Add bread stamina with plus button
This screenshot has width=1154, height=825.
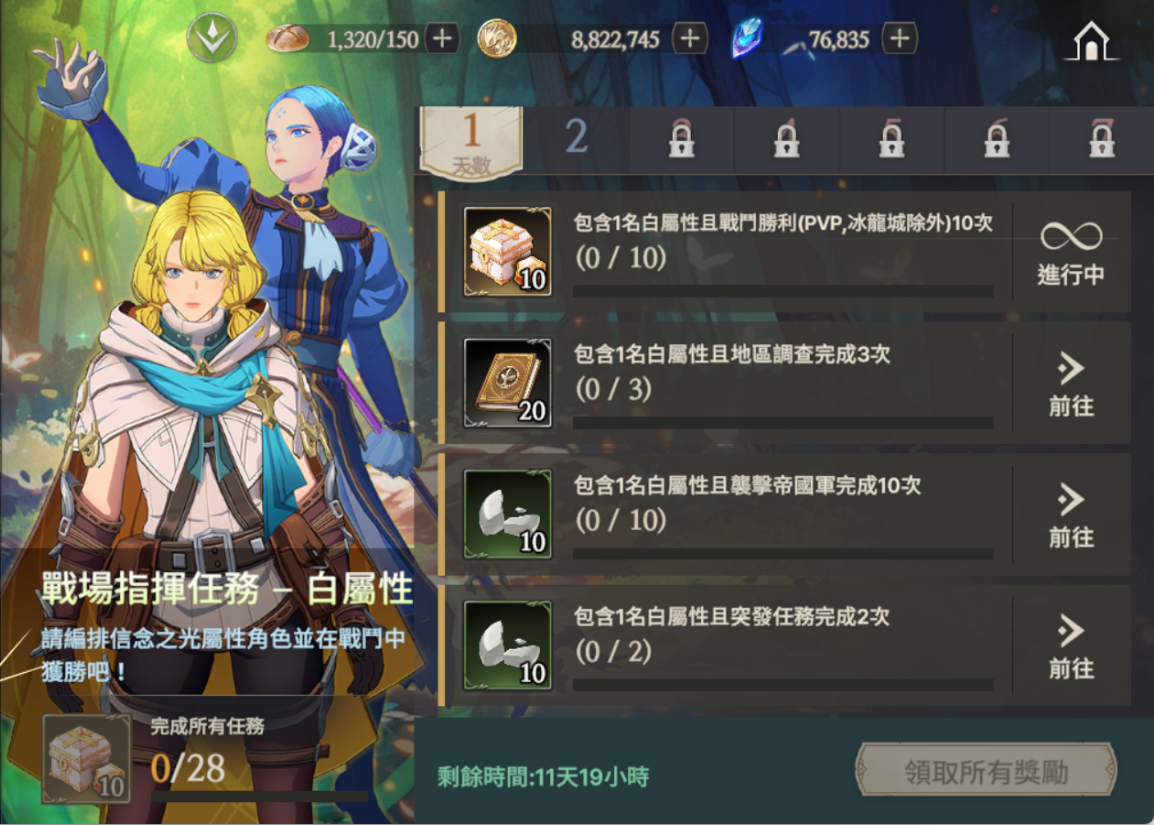coord(442,38)
